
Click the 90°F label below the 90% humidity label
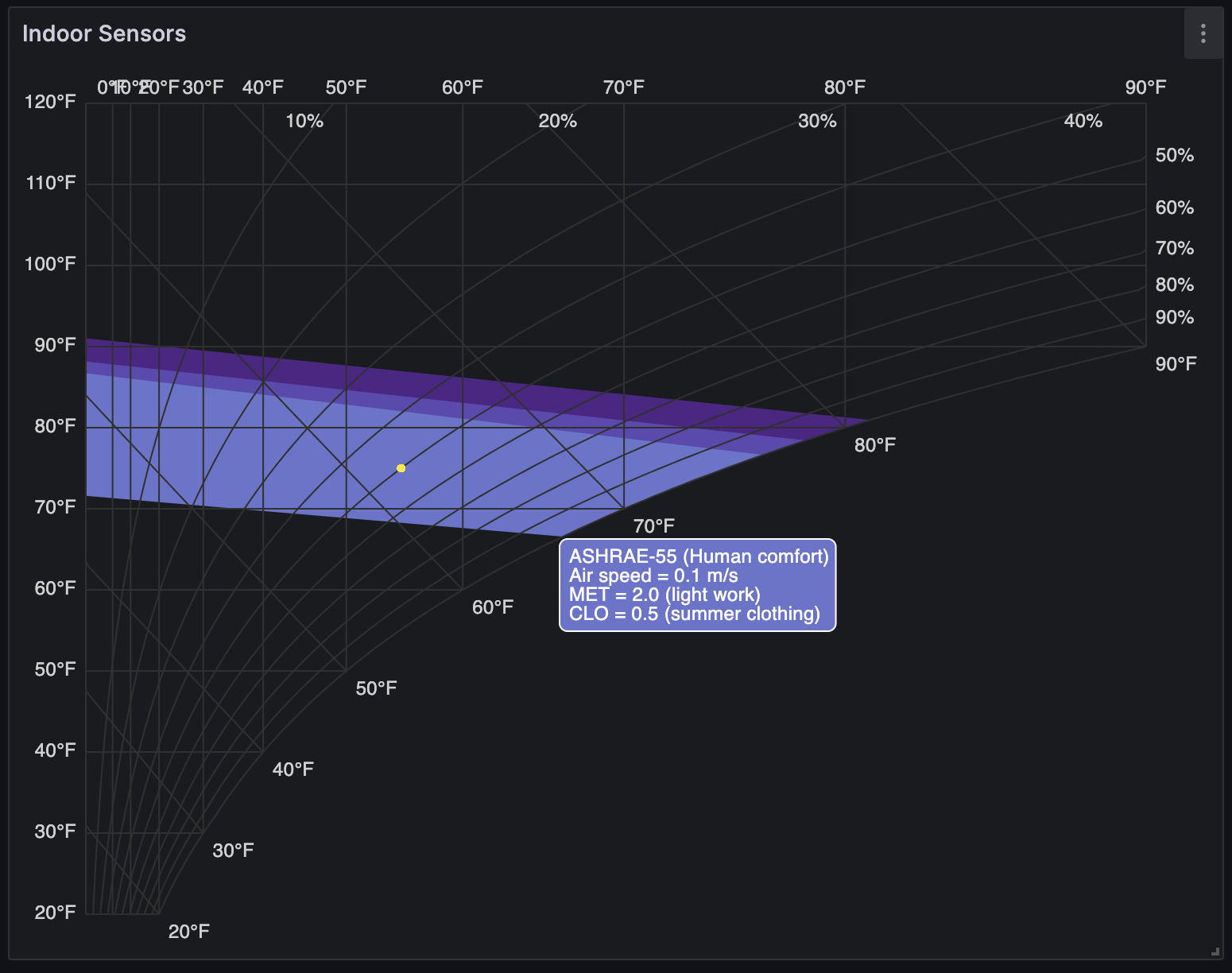click(x=1176, y=364)
